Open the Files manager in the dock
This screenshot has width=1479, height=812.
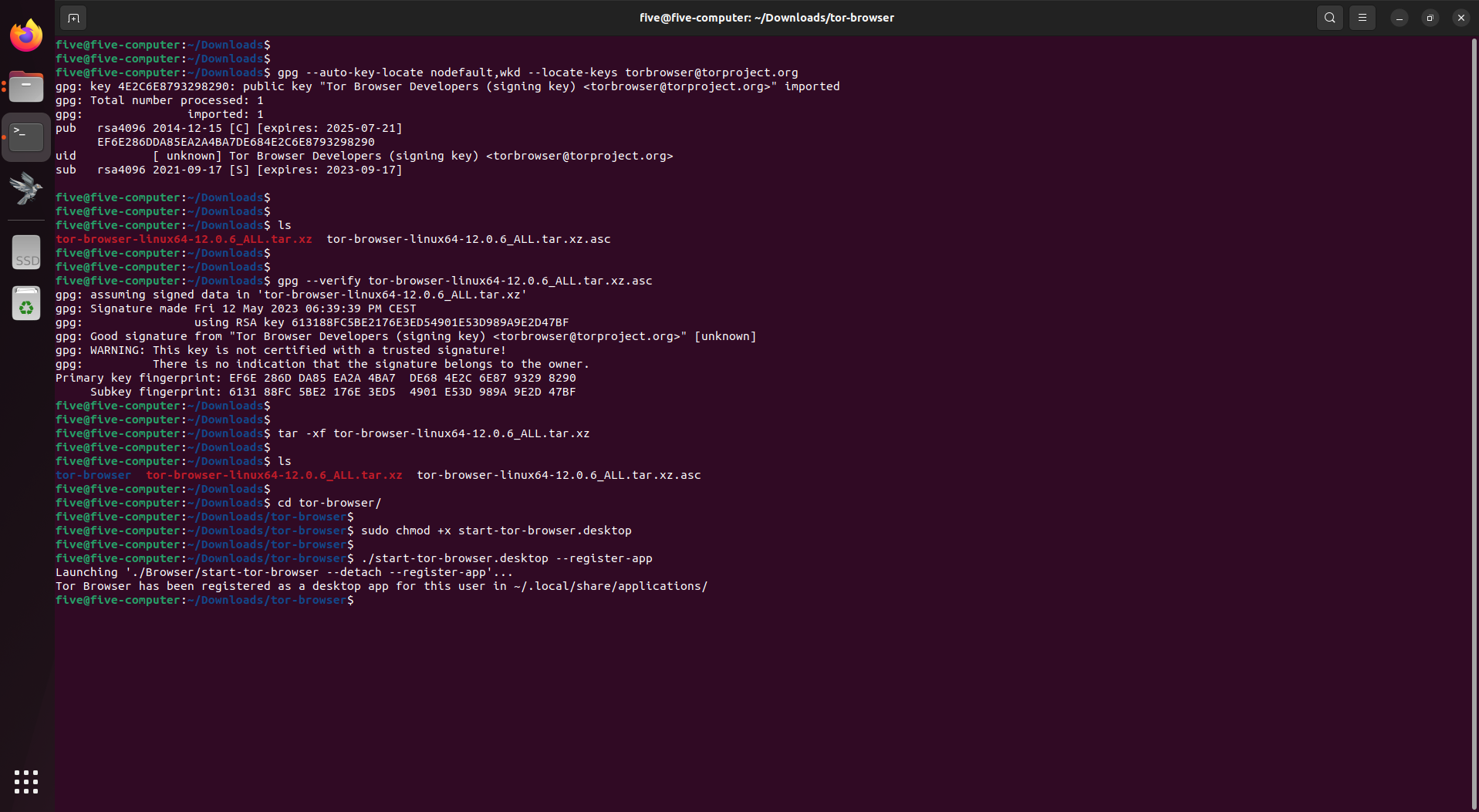pos(26,86)
